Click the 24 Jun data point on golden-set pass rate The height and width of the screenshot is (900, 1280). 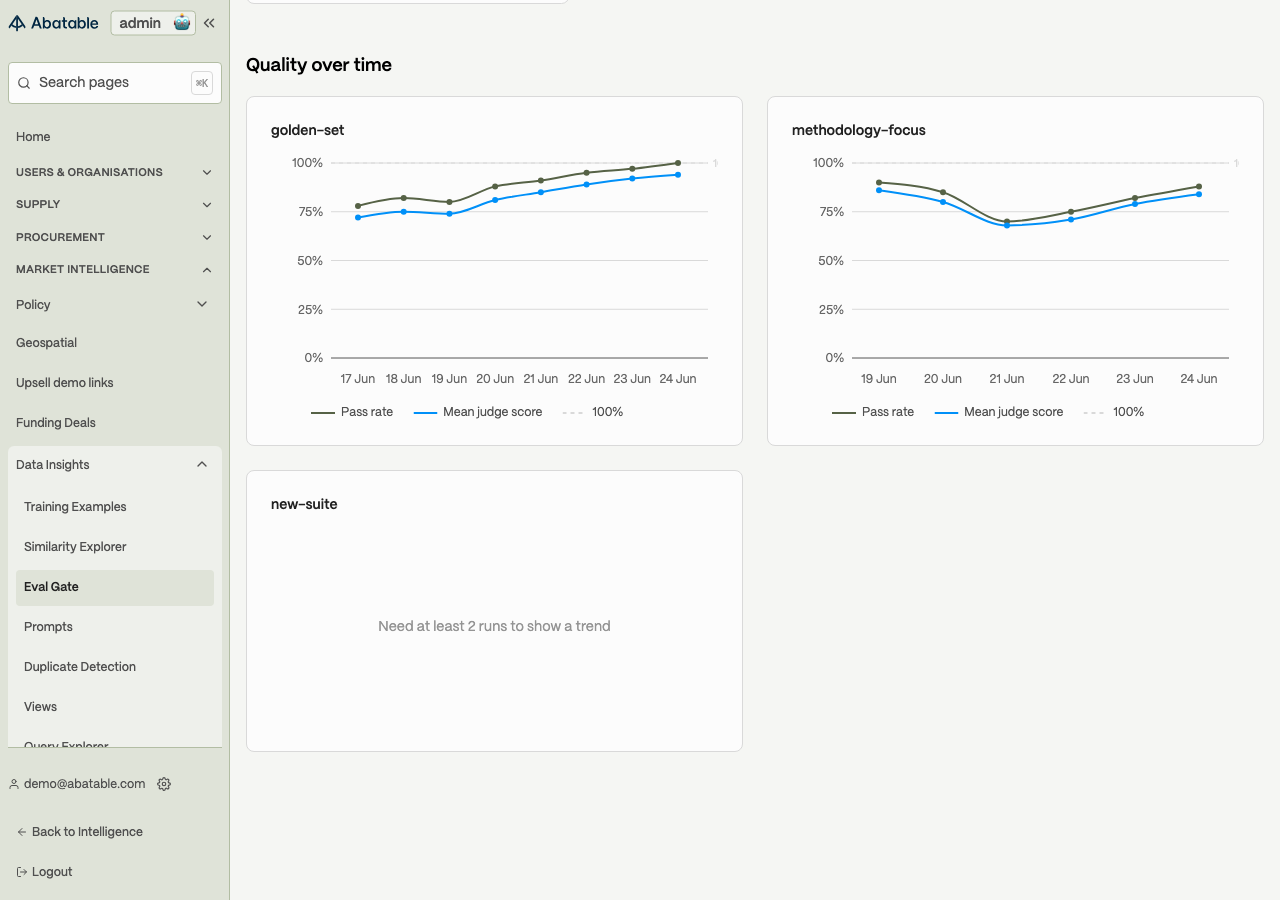(678, 163)
